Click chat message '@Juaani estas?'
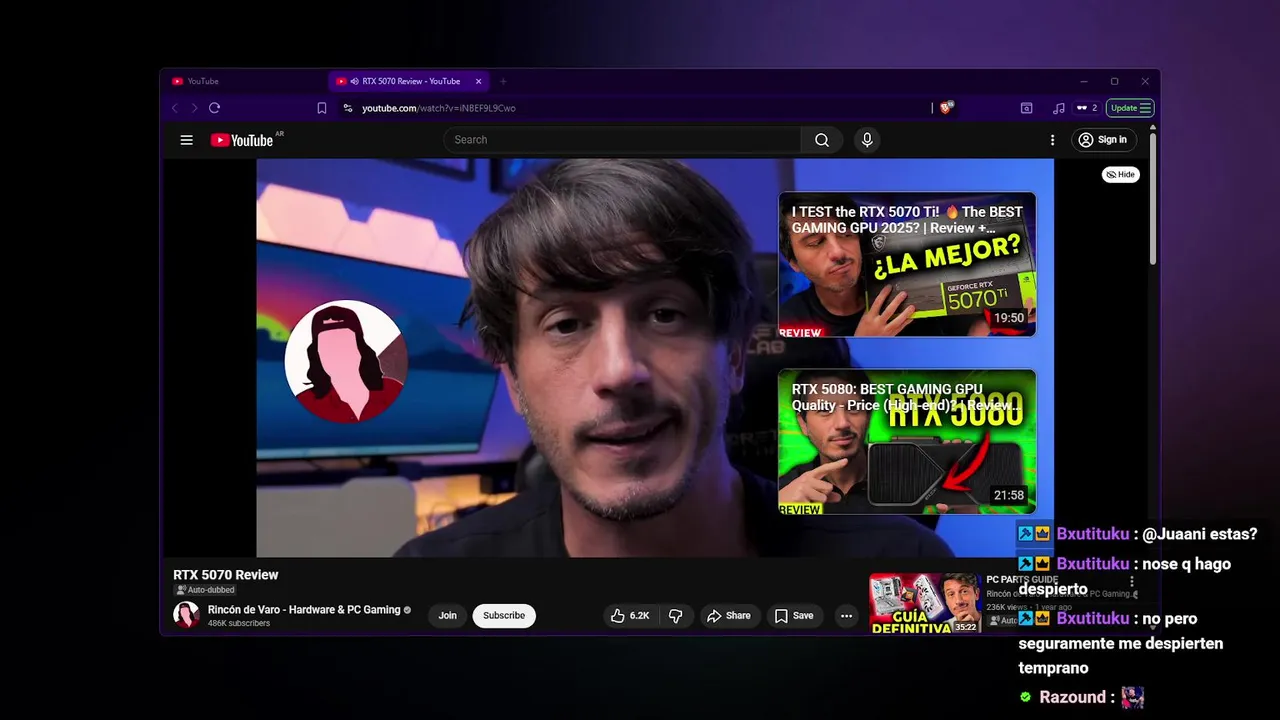 pos(1200,534)
